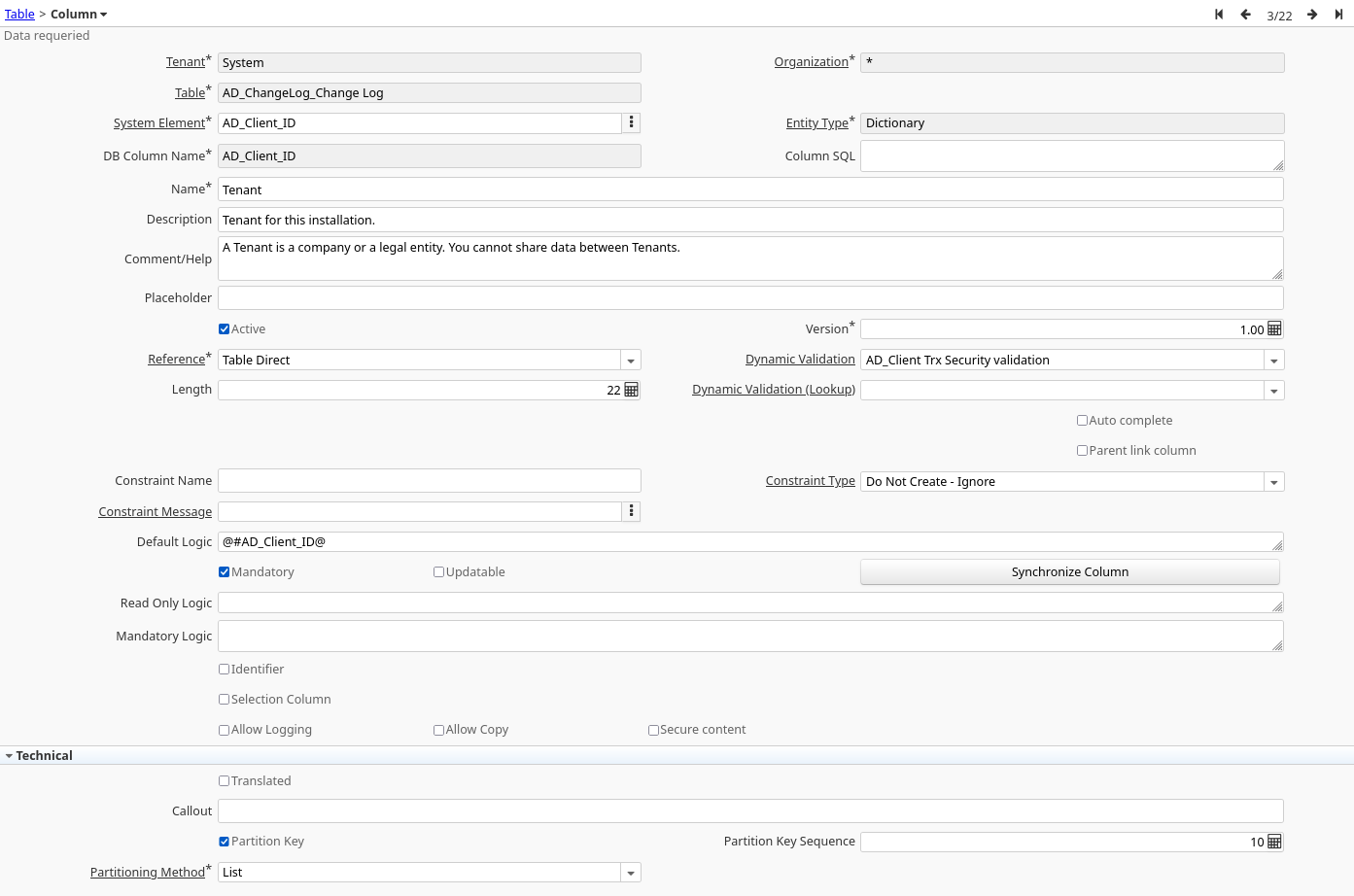Jump to the last record icon
This screenshot has height=896, width=1354.
(1337, 14)
